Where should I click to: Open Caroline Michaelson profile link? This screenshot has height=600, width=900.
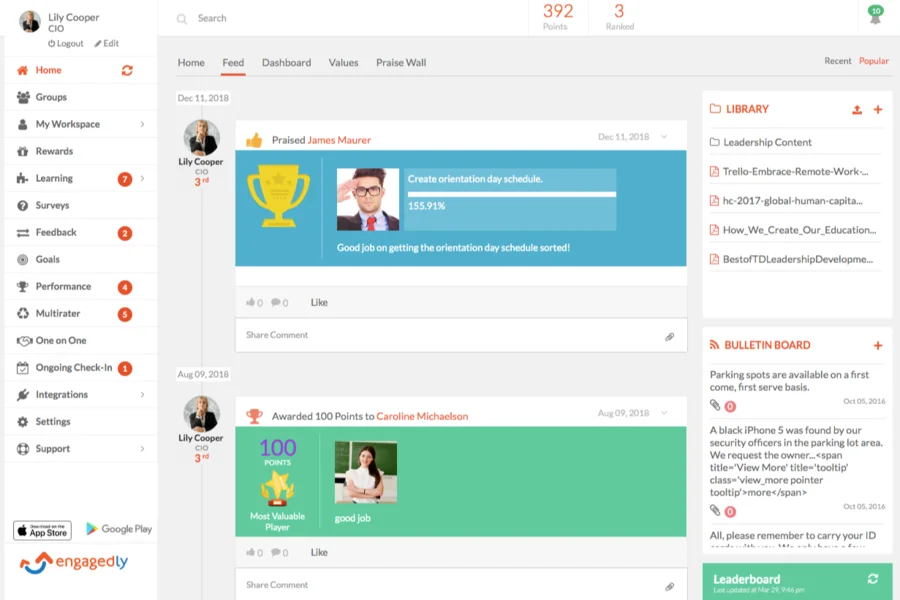coord(422,416)
